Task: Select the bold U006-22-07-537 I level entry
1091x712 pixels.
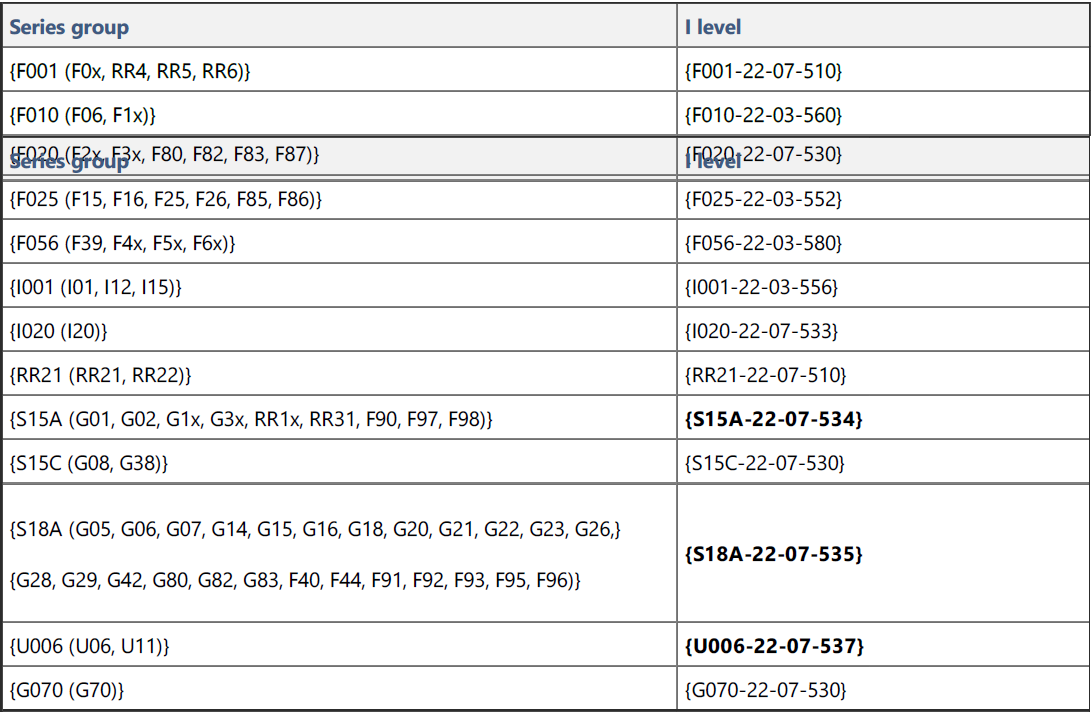Action: (x=774, y=646)
